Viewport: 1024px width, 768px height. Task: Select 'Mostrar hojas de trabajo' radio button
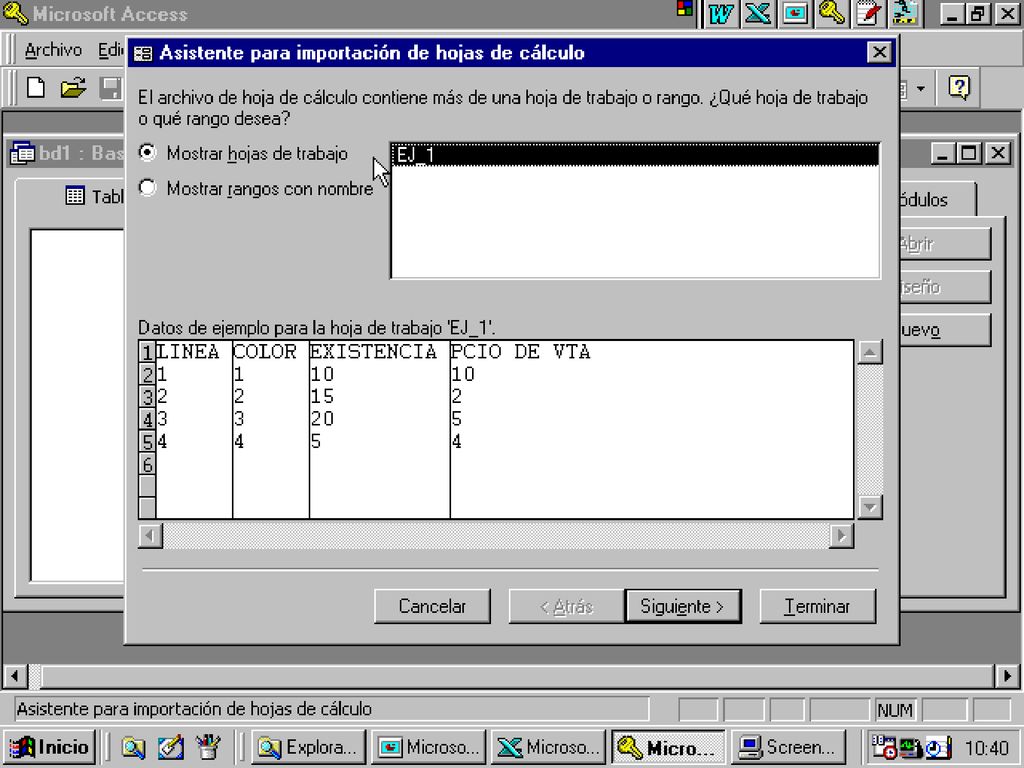148,153
